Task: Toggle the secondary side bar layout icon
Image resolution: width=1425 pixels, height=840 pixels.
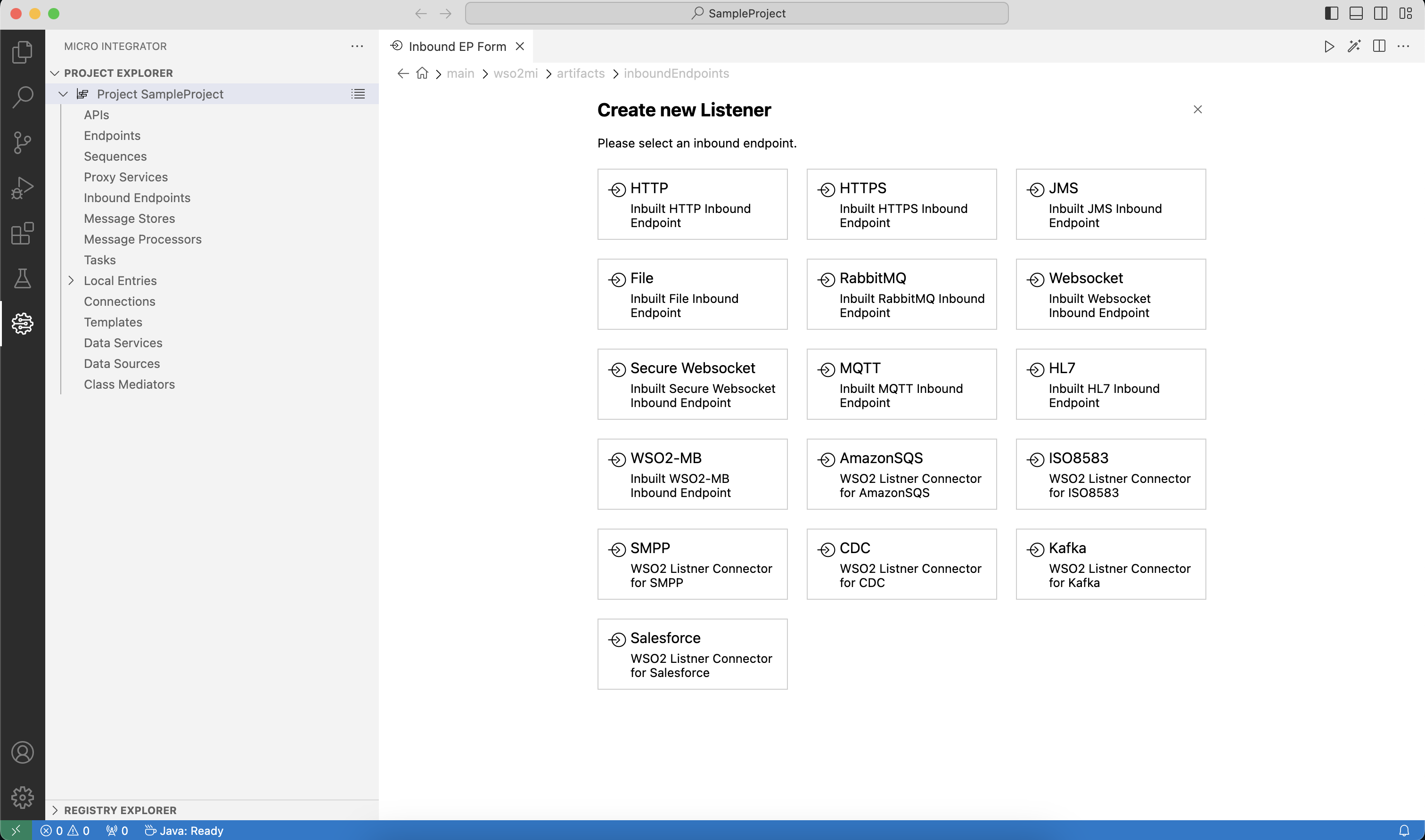Action: (x=1380, y=14)
